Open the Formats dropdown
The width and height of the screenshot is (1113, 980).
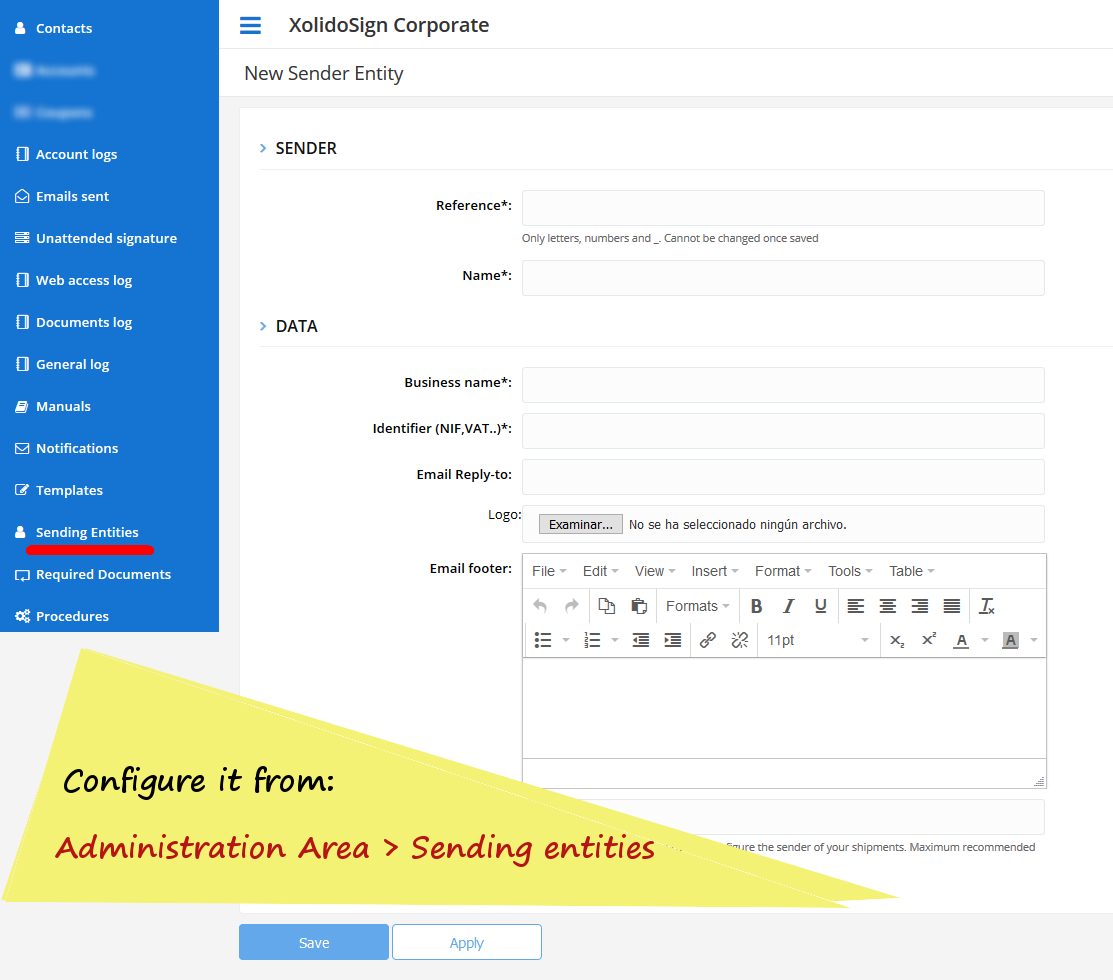698,606
